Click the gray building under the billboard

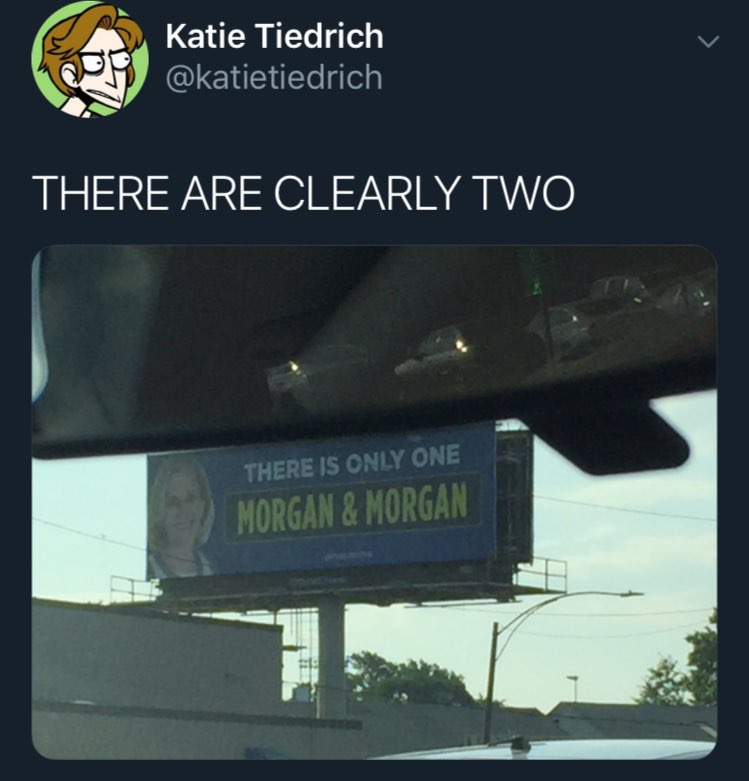[157, 655]
